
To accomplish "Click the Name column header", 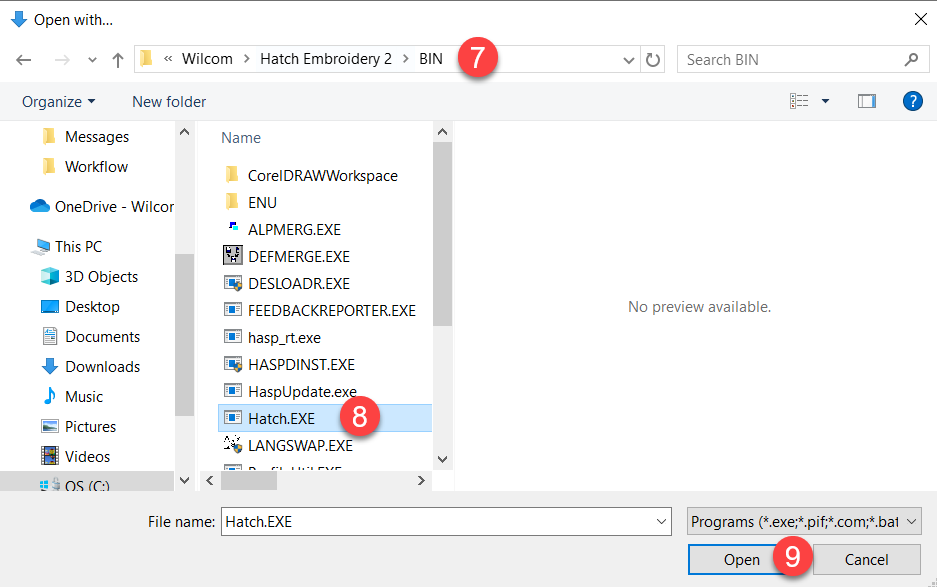I will point(241,137).
